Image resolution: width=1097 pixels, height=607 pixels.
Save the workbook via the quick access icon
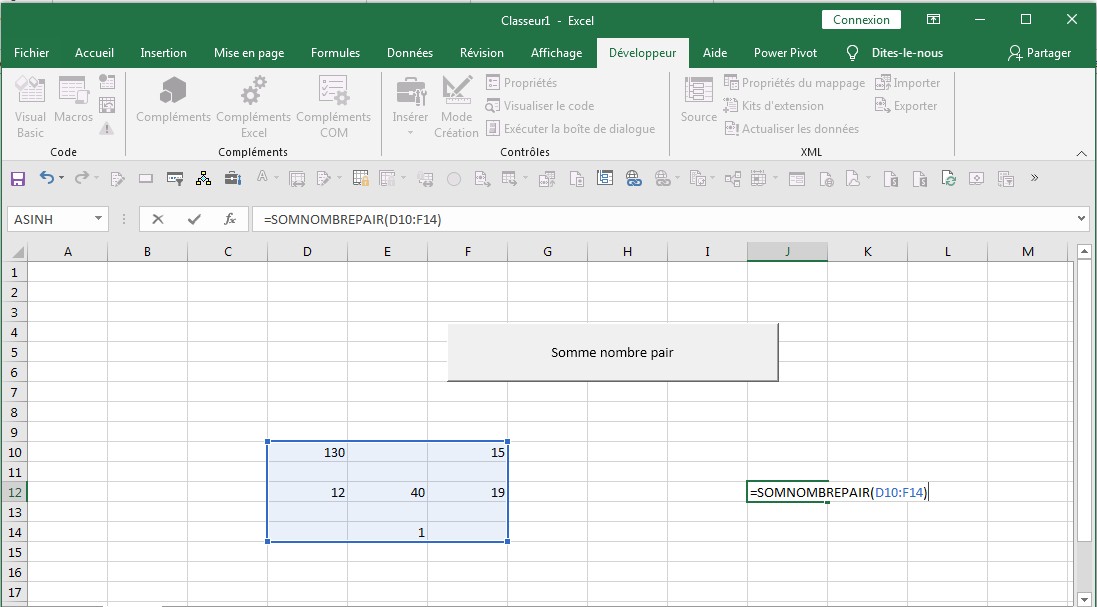tap(17, 178)
